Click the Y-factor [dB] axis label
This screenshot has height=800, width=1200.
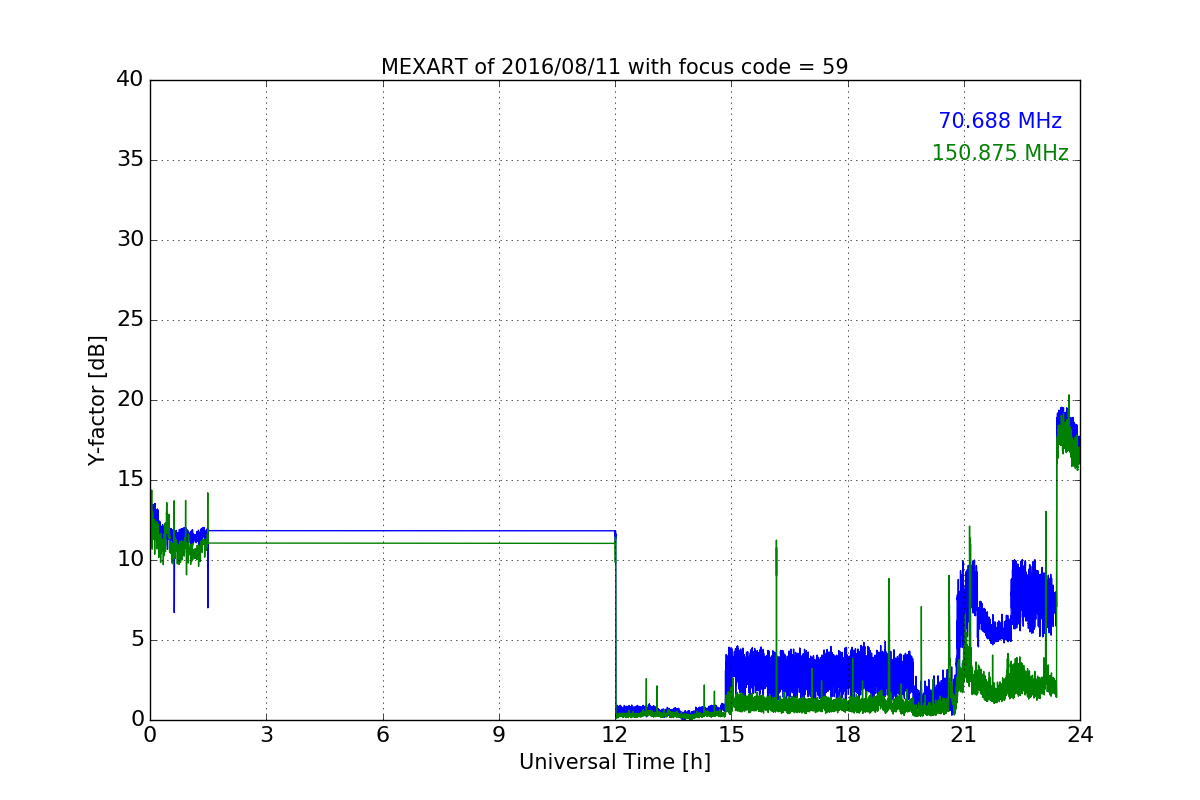[x=97, y=400]
